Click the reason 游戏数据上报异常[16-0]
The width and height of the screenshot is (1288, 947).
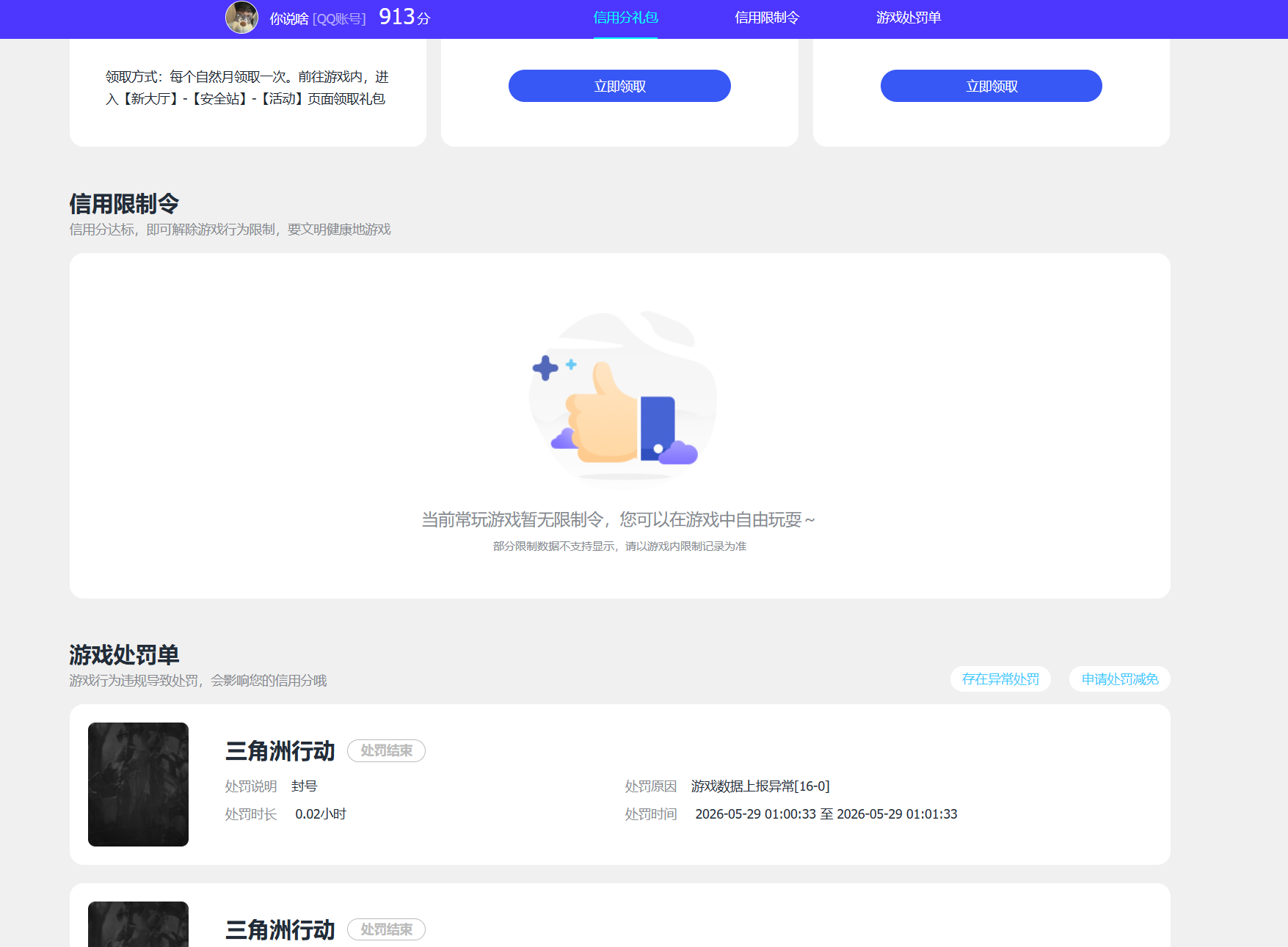[x=760, y=786]
